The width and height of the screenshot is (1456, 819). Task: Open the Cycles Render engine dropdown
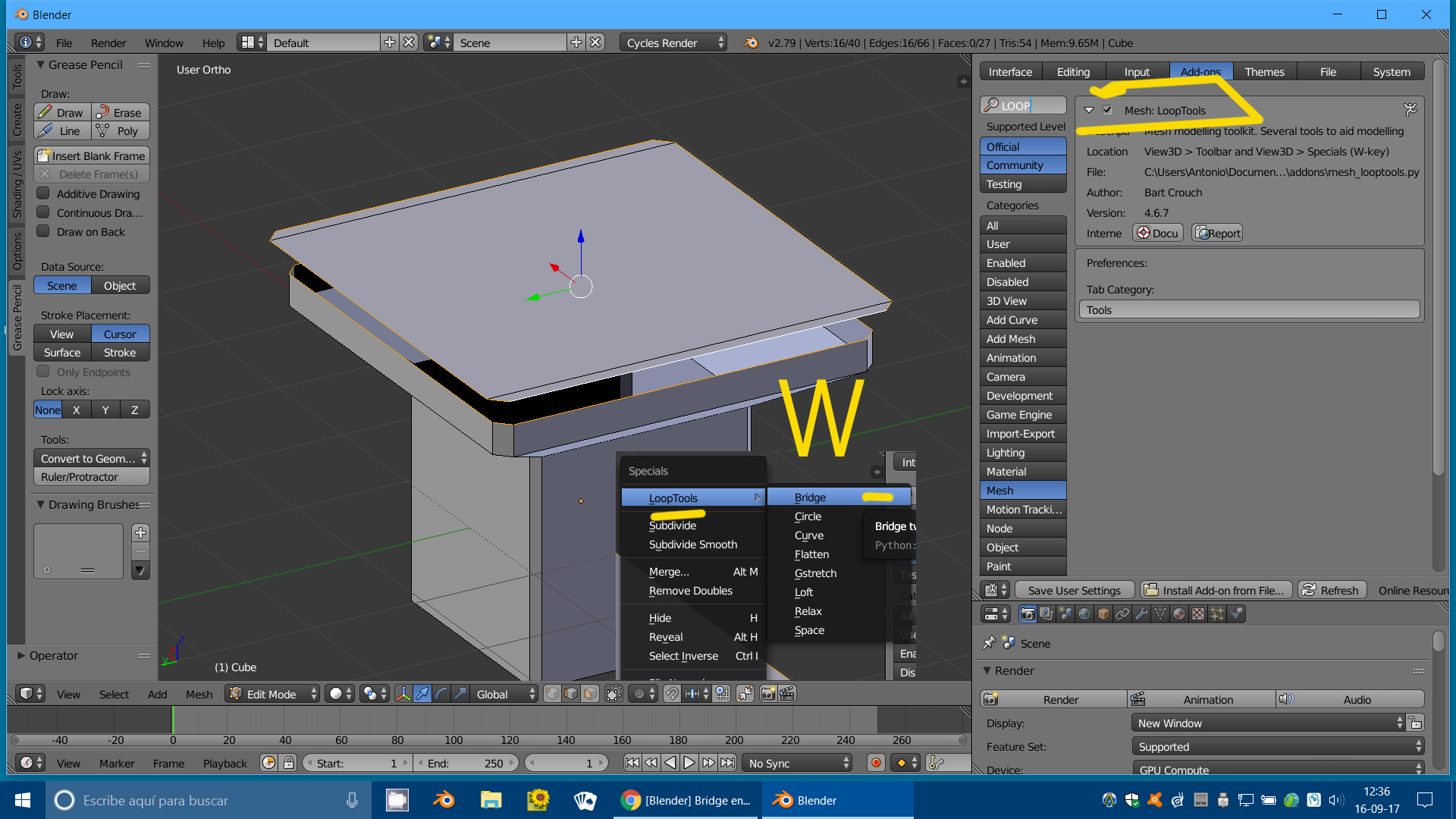tap(673, 43)
